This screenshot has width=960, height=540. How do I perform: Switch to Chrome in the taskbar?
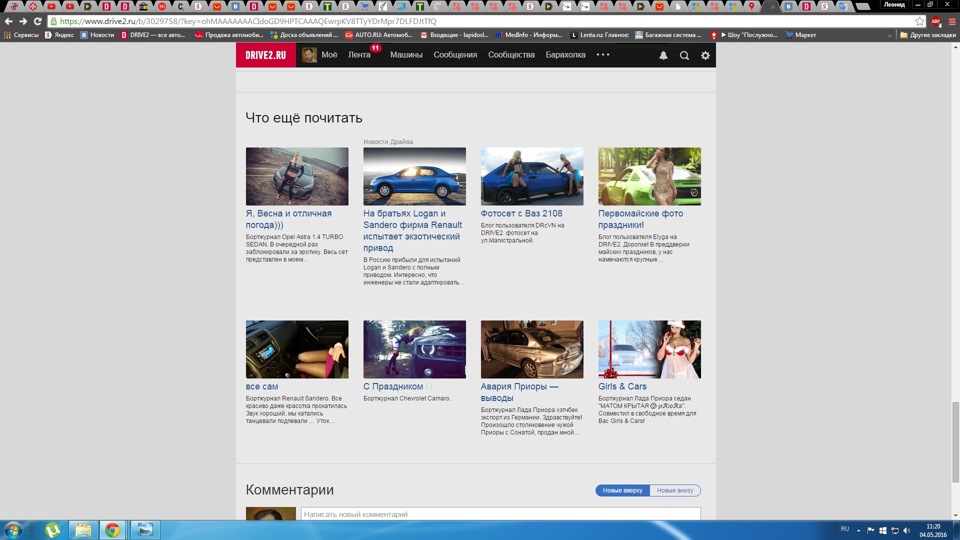click(x=113, y=530)
